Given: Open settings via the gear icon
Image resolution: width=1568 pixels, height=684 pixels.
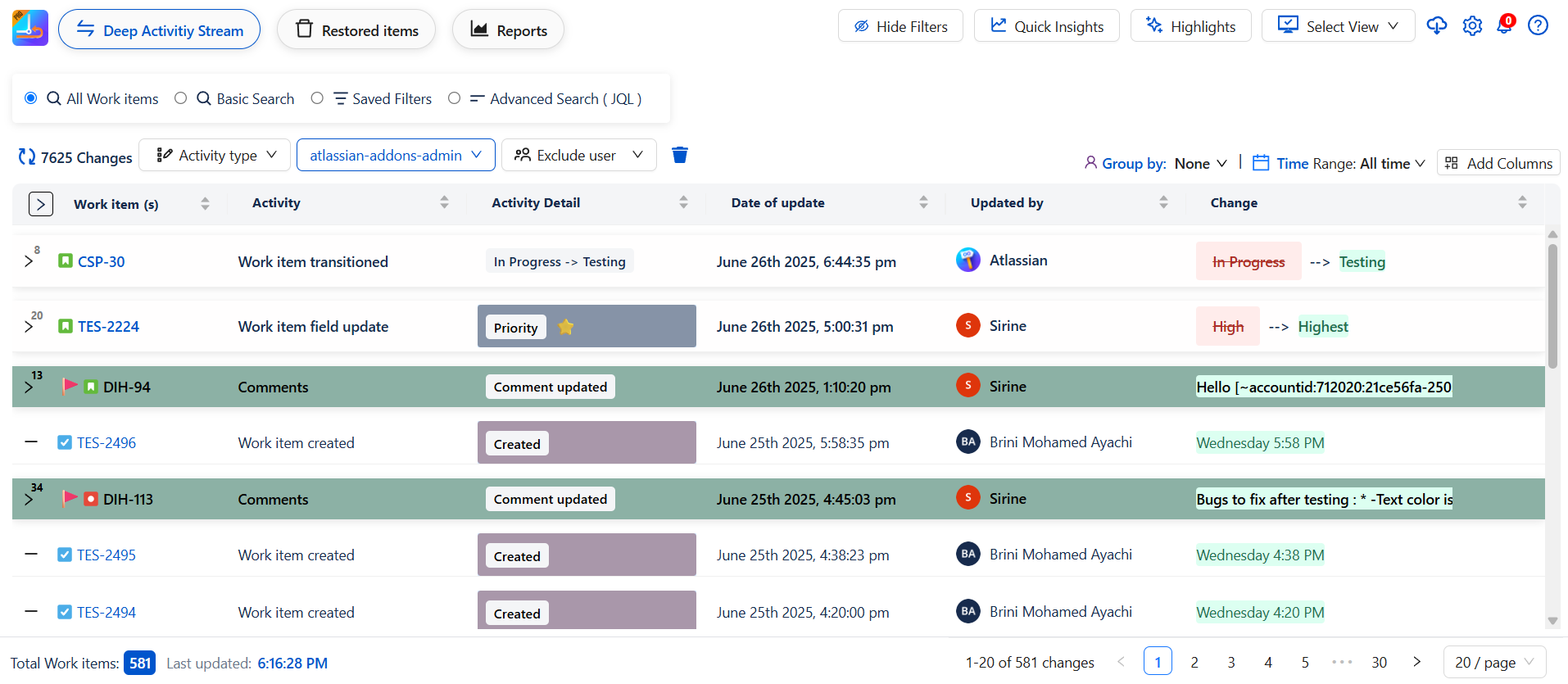Looking at the screenshot, I should (1472, 26).
